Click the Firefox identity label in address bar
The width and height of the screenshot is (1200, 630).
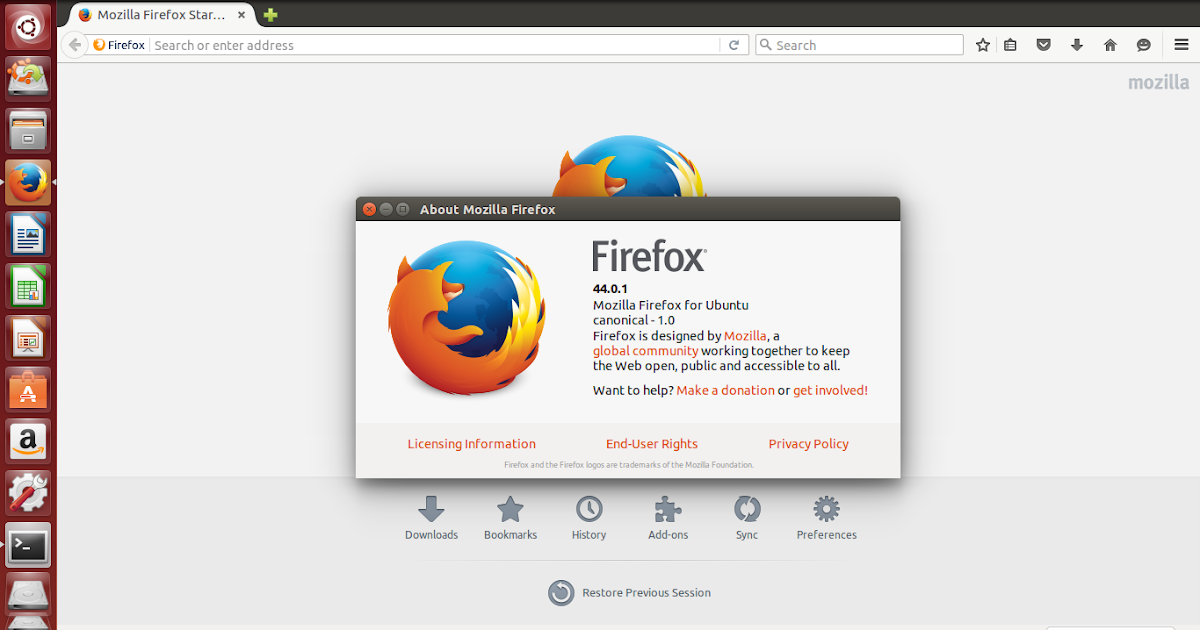119,45
